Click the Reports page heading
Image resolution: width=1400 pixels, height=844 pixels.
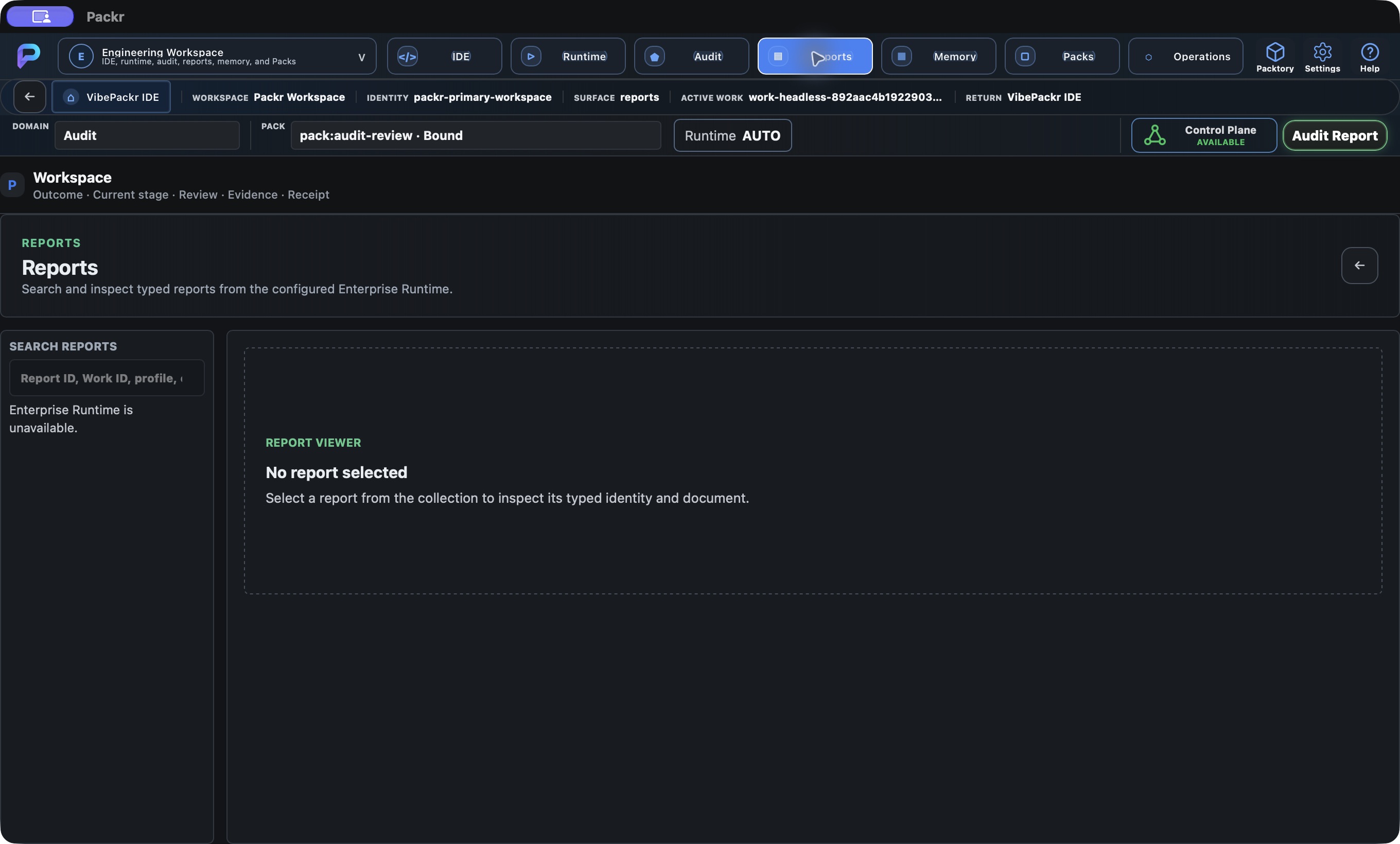[60, 268]
